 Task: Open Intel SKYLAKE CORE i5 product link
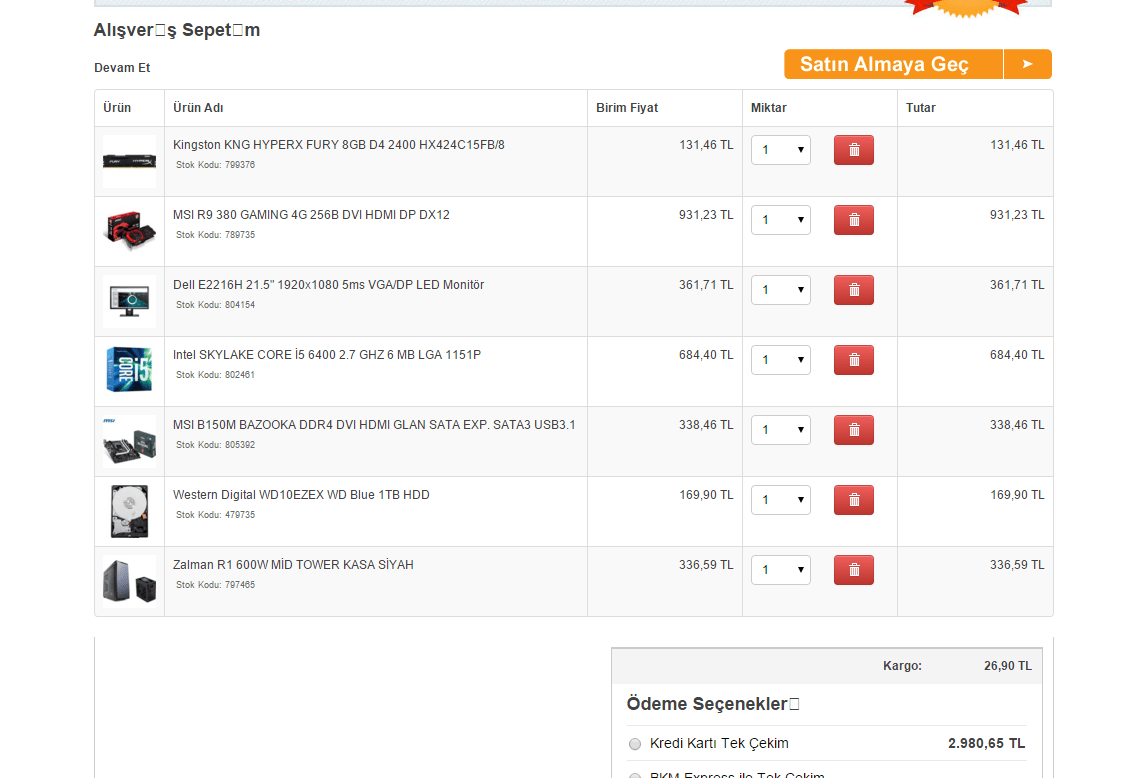[x=327, y=355]
